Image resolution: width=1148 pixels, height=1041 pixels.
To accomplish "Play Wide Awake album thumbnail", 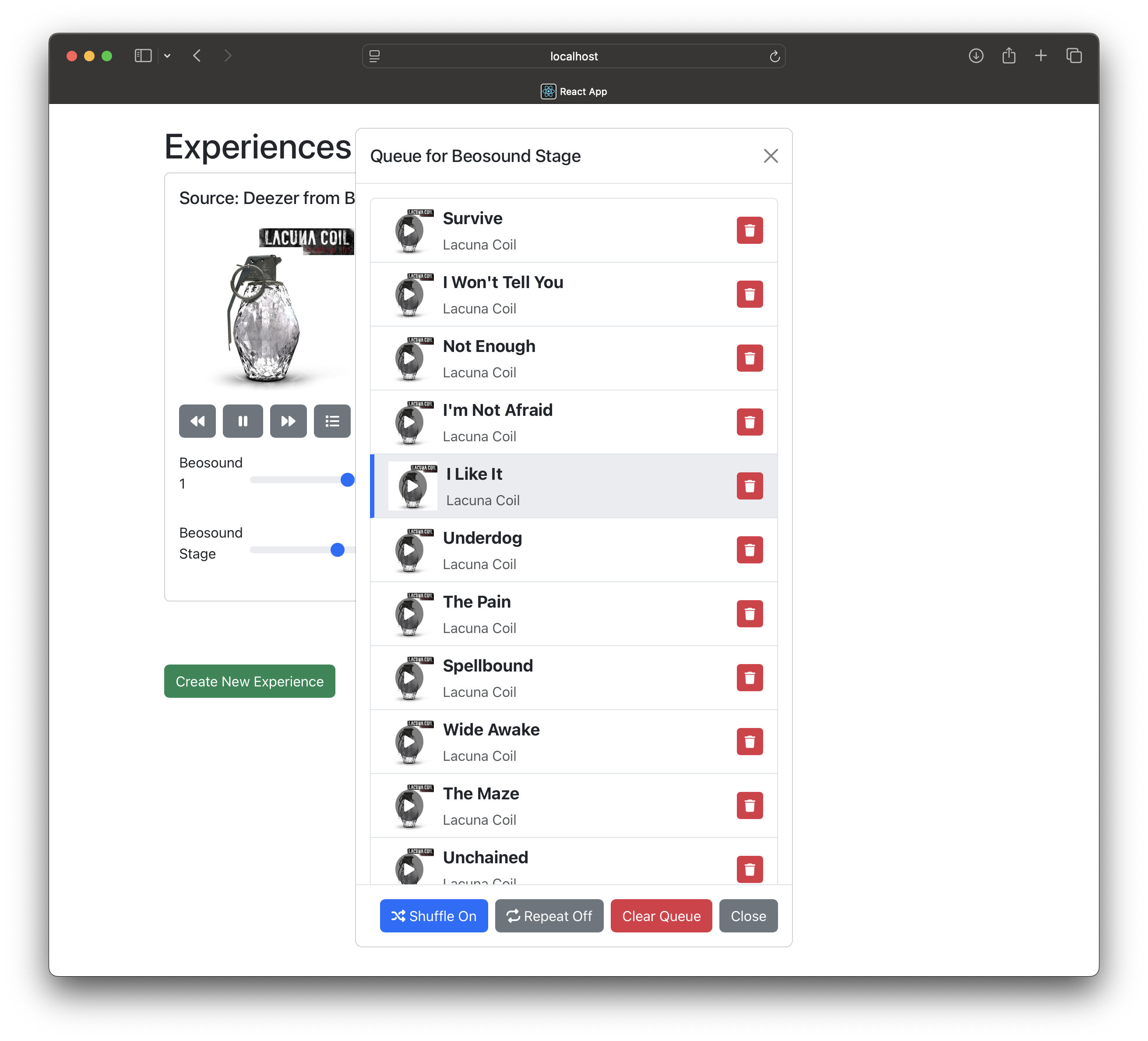I will [x=409, y=742].
